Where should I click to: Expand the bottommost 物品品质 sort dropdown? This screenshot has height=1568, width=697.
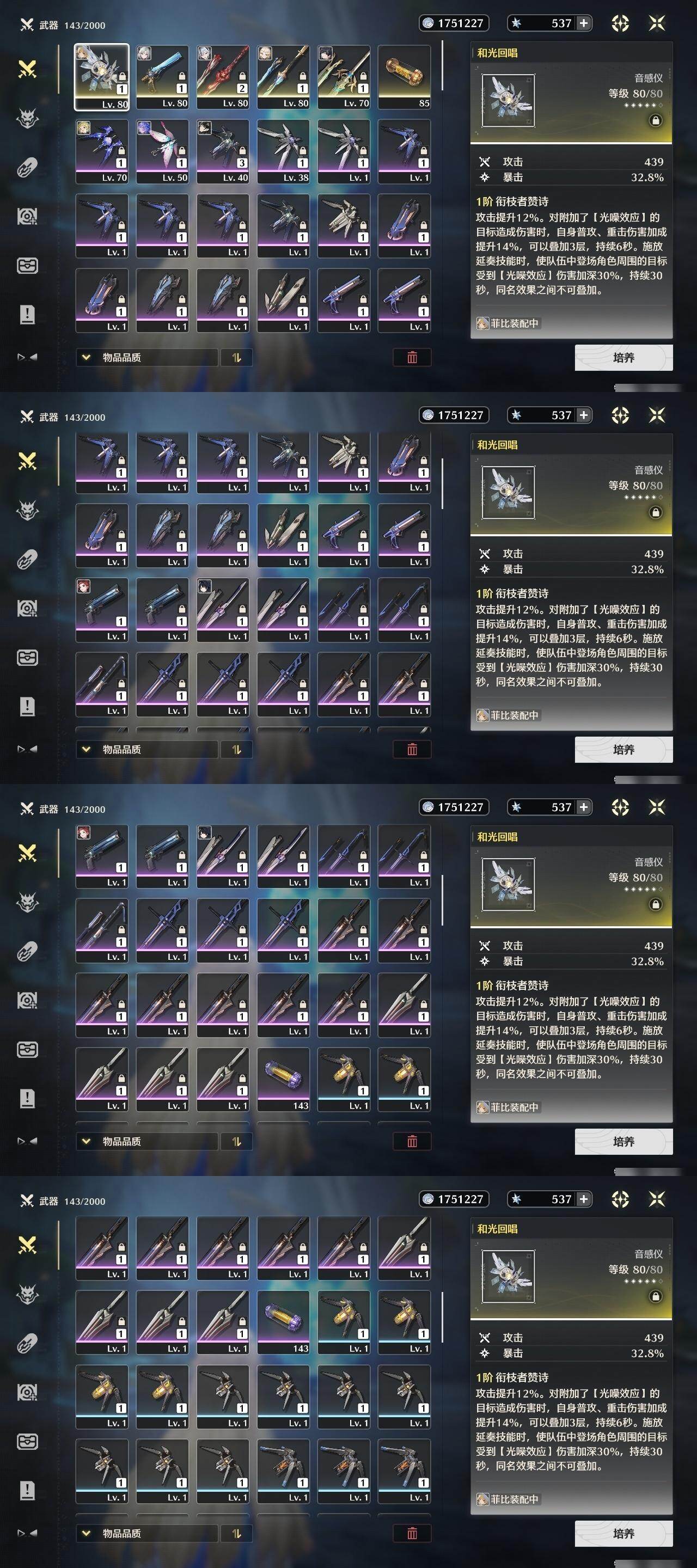point(146,1533)
